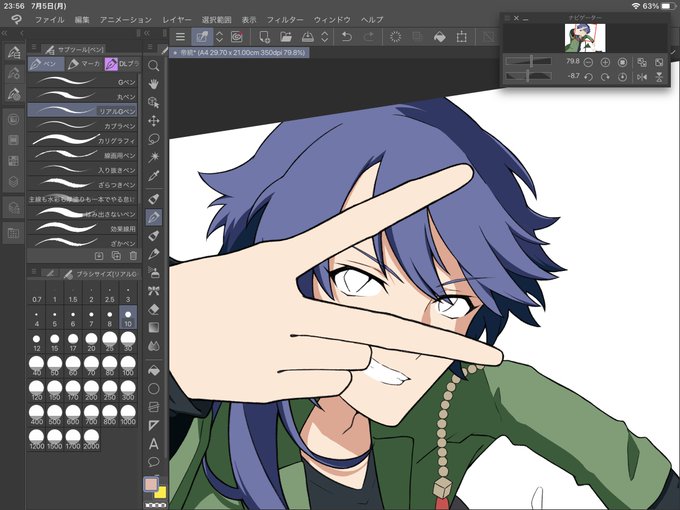The height and width of the screenshot is (510, 680).
Task: Open フィルター menu
Action: [285, 20]
